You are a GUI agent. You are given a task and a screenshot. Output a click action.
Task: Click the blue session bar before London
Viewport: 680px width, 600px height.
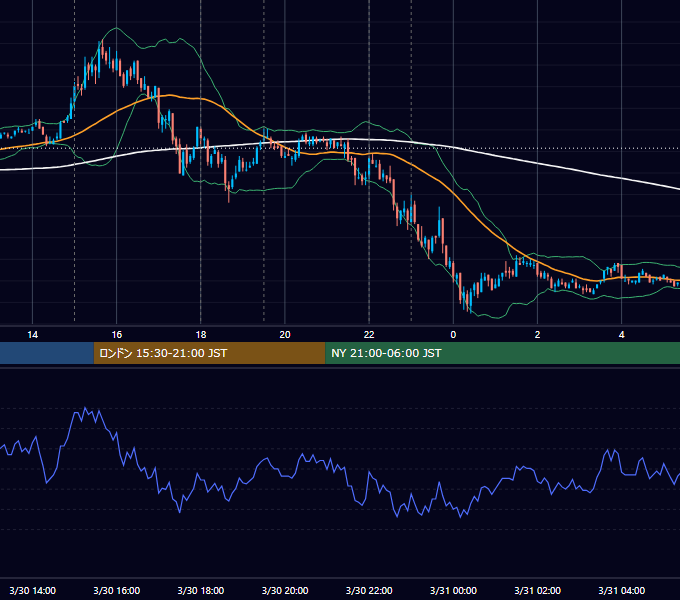(x=47, y=353)
